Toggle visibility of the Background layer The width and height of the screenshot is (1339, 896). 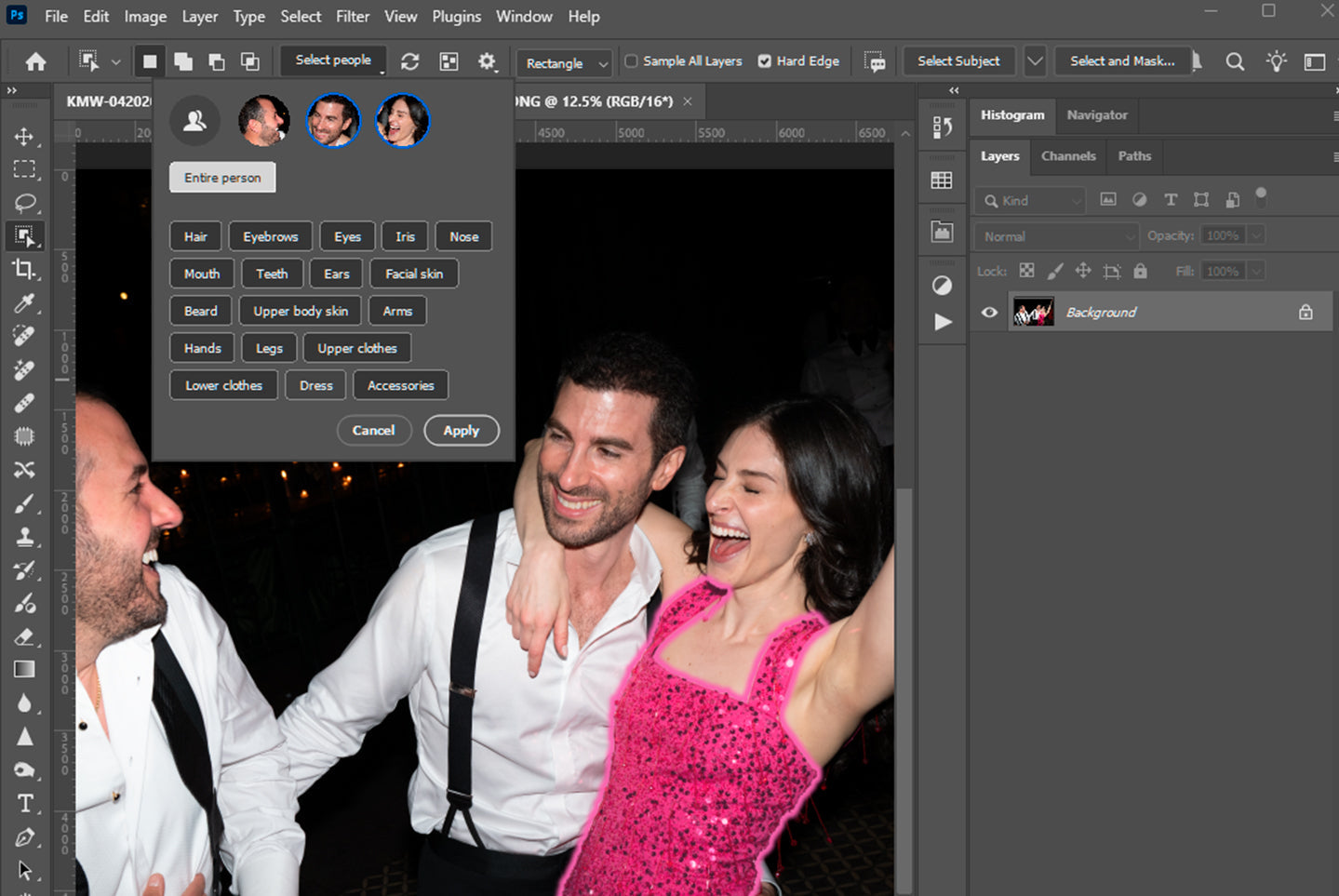[x=988, y=312]
